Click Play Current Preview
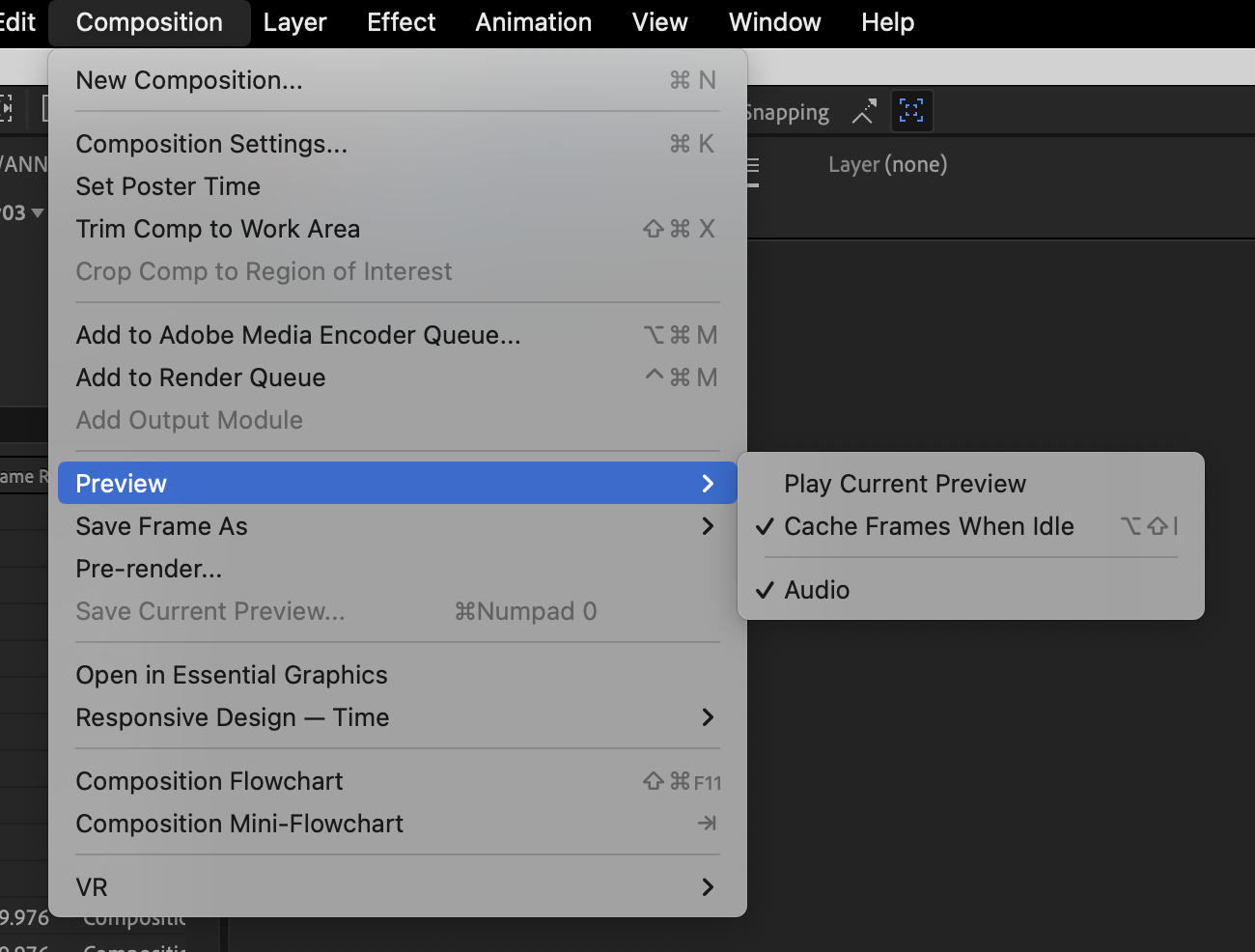This screenshot has height=952, width=1255. [905, 483]
